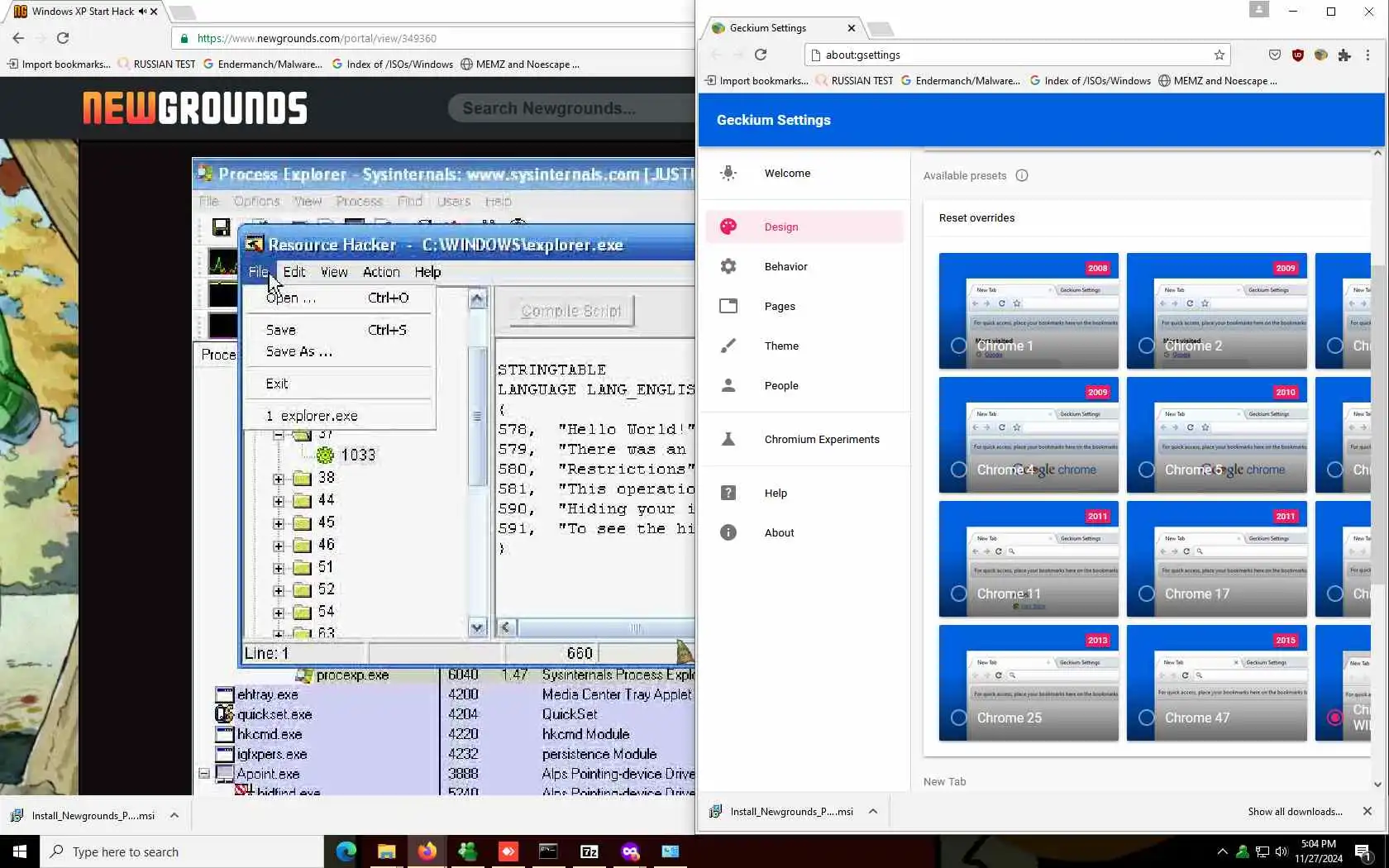Expand folder 44 in Resource Hacker tree
The image size is (1389, 868).
tap(279, 501)
